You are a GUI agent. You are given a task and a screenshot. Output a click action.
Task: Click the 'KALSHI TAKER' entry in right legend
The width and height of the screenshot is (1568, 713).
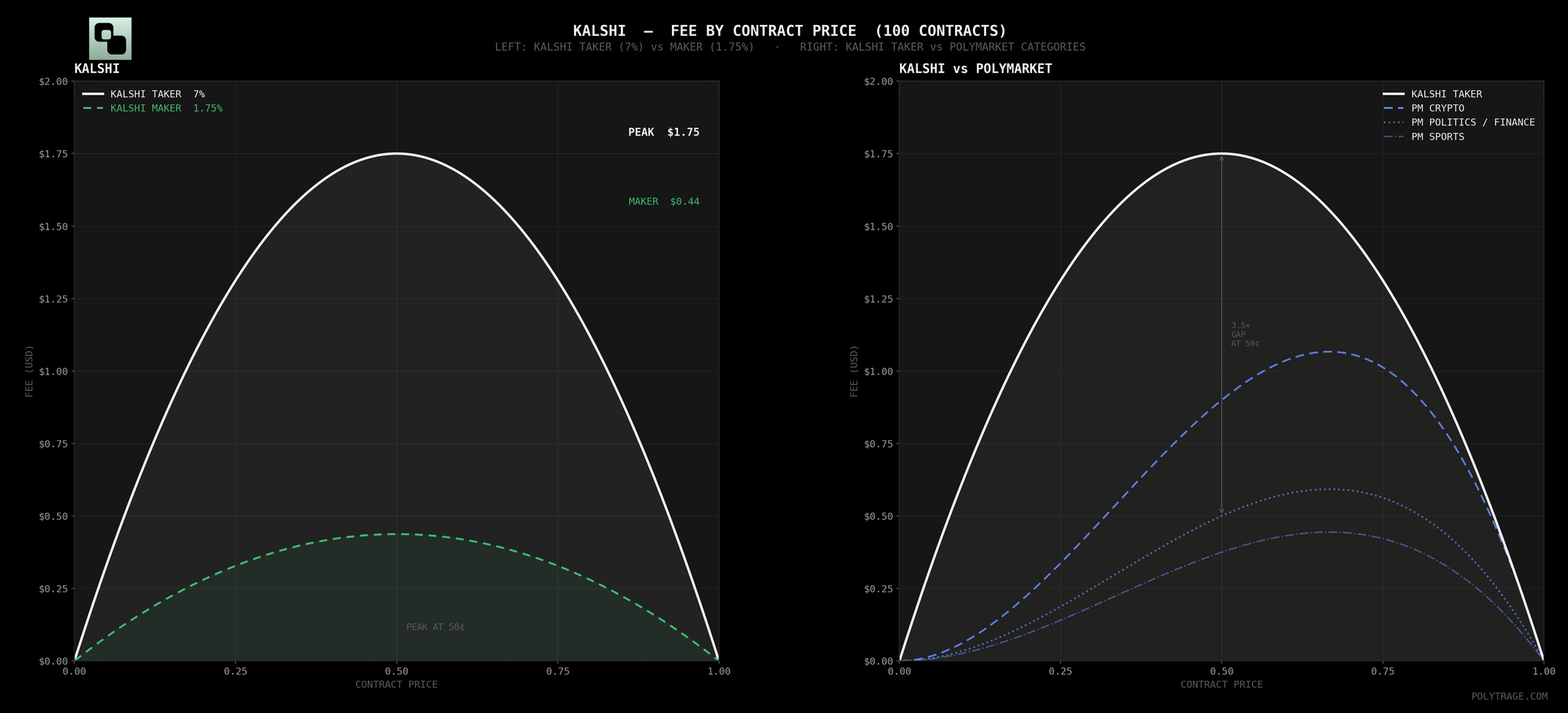tap(1432, 94)
